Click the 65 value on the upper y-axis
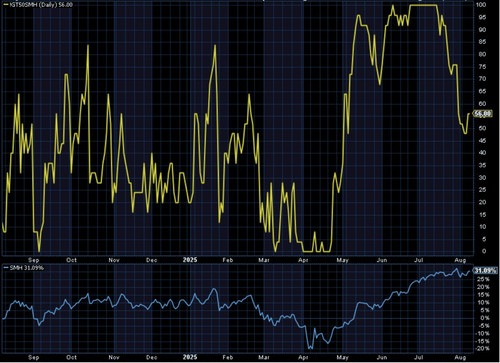Screen dimensions: 500x363 pos(482,91)
